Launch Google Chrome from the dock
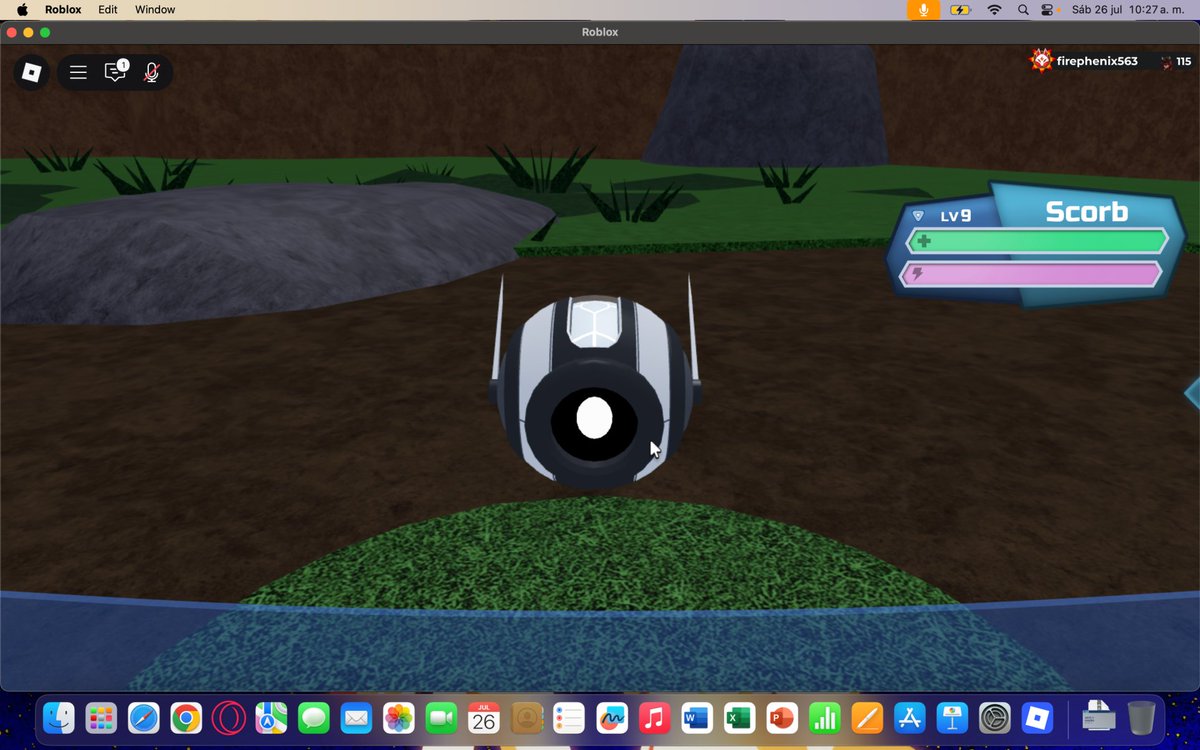This screenshot has width=1200, height=750. (186, 718)
